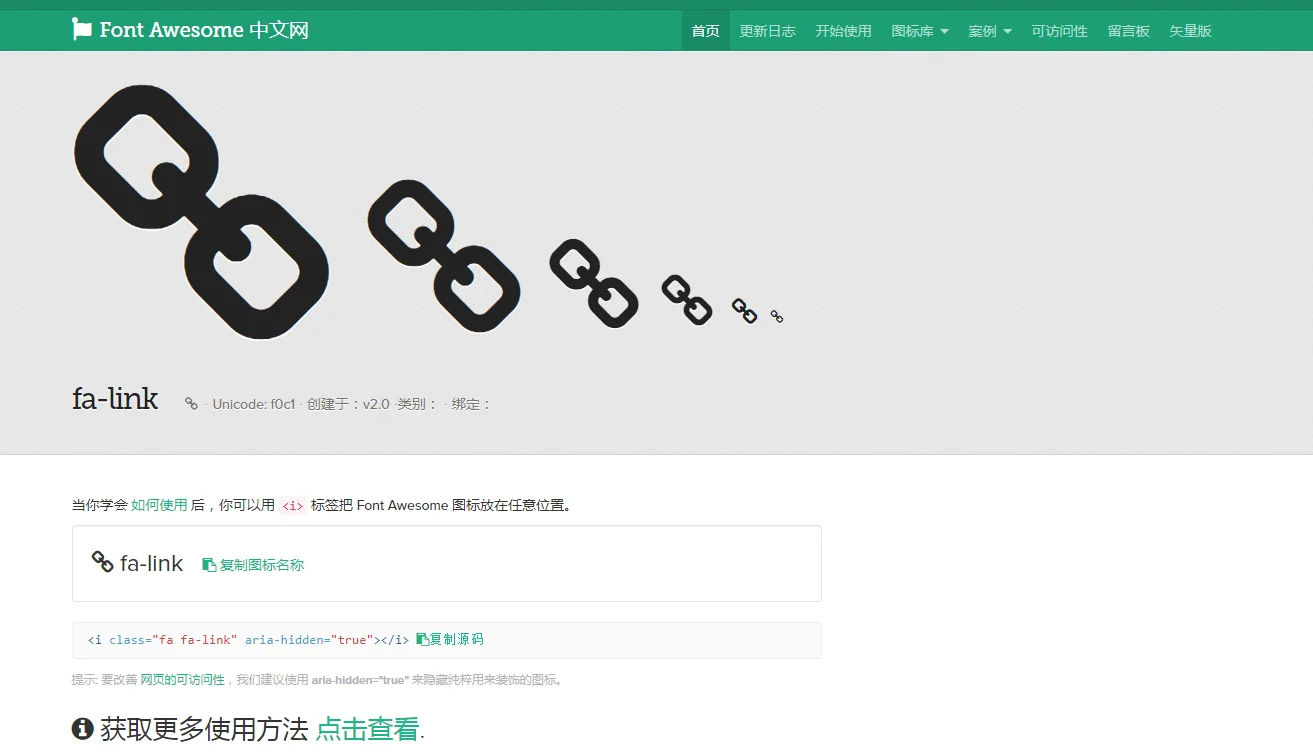Click the 类别： text in the icon info line
Viewport: 1313px width, 756px height.
418,404
